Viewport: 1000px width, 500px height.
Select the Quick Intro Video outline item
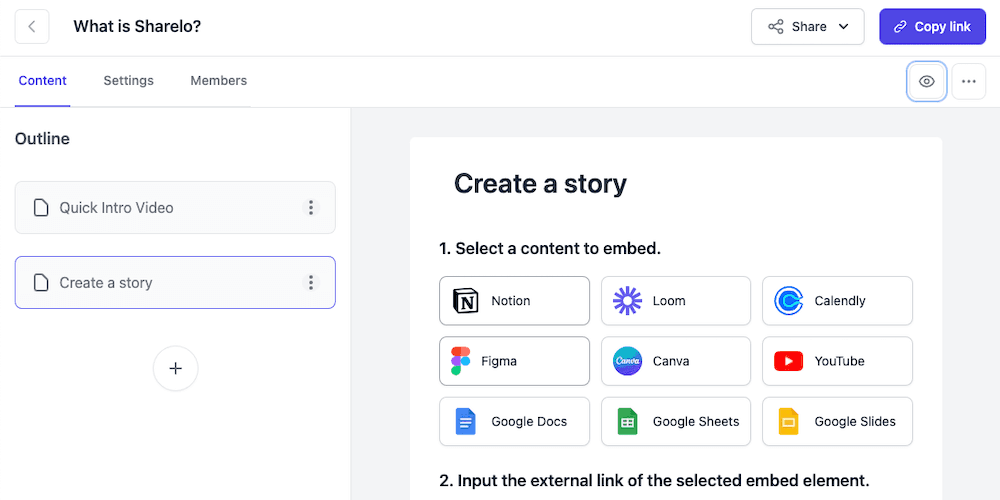175,208
